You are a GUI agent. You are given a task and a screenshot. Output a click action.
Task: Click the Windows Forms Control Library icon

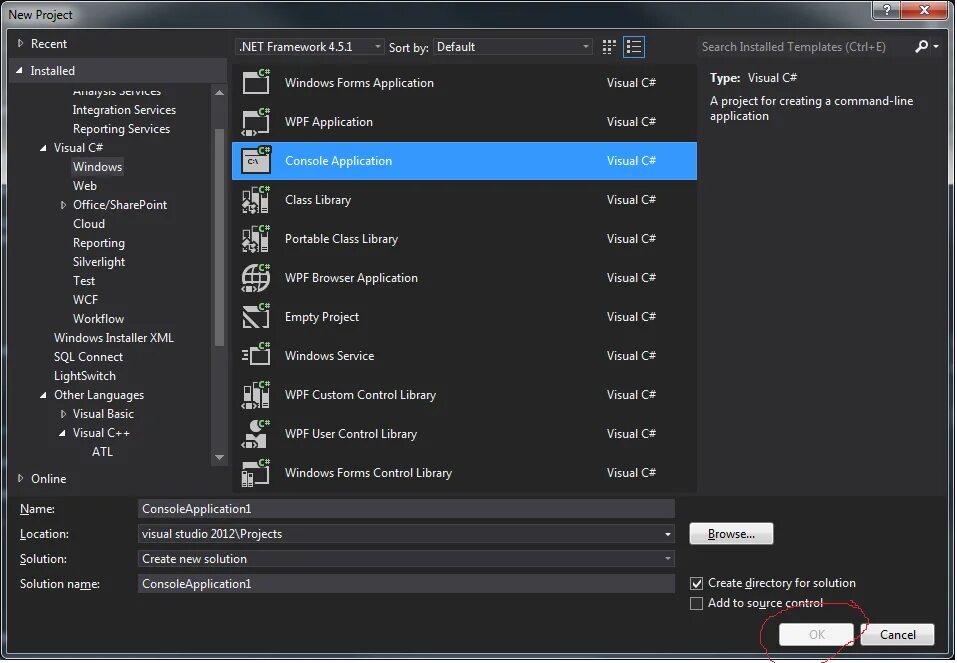click(x=256, y=473)
